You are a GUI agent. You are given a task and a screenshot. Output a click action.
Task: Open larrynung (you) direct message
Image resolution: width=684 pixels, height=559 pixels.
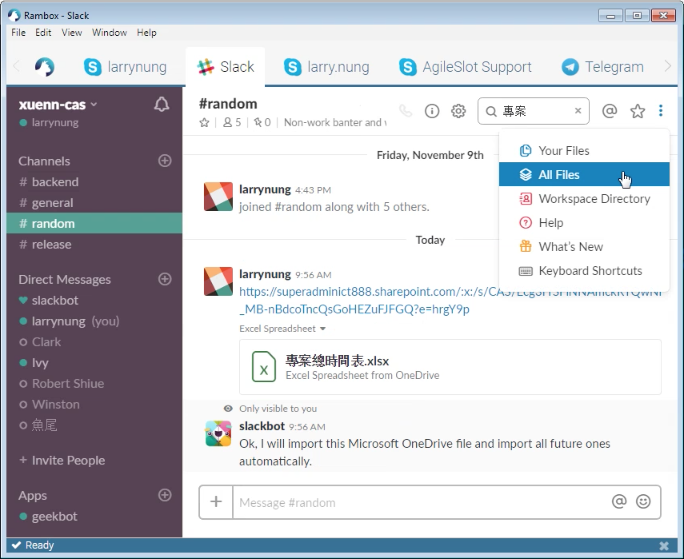tap(94, 321)
